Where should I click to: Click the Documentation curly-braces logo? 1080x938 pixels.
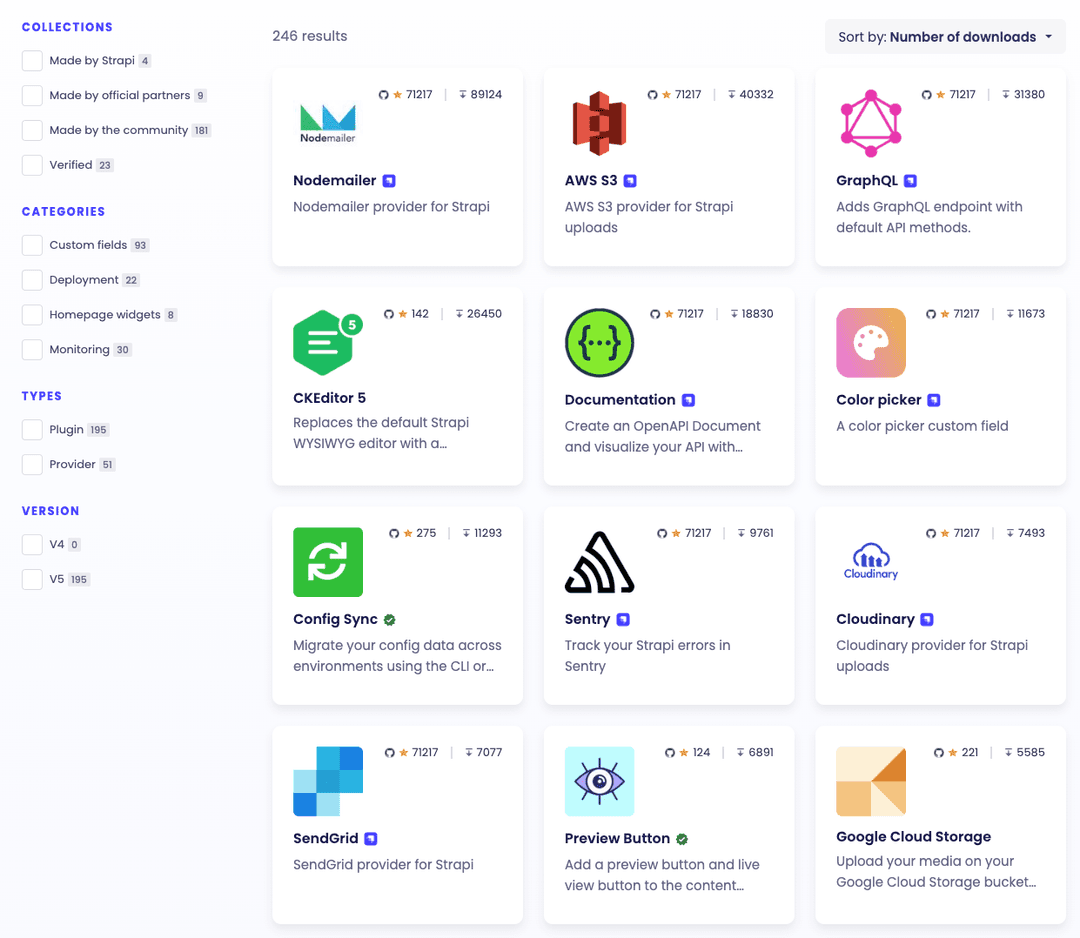click(599, 342)
